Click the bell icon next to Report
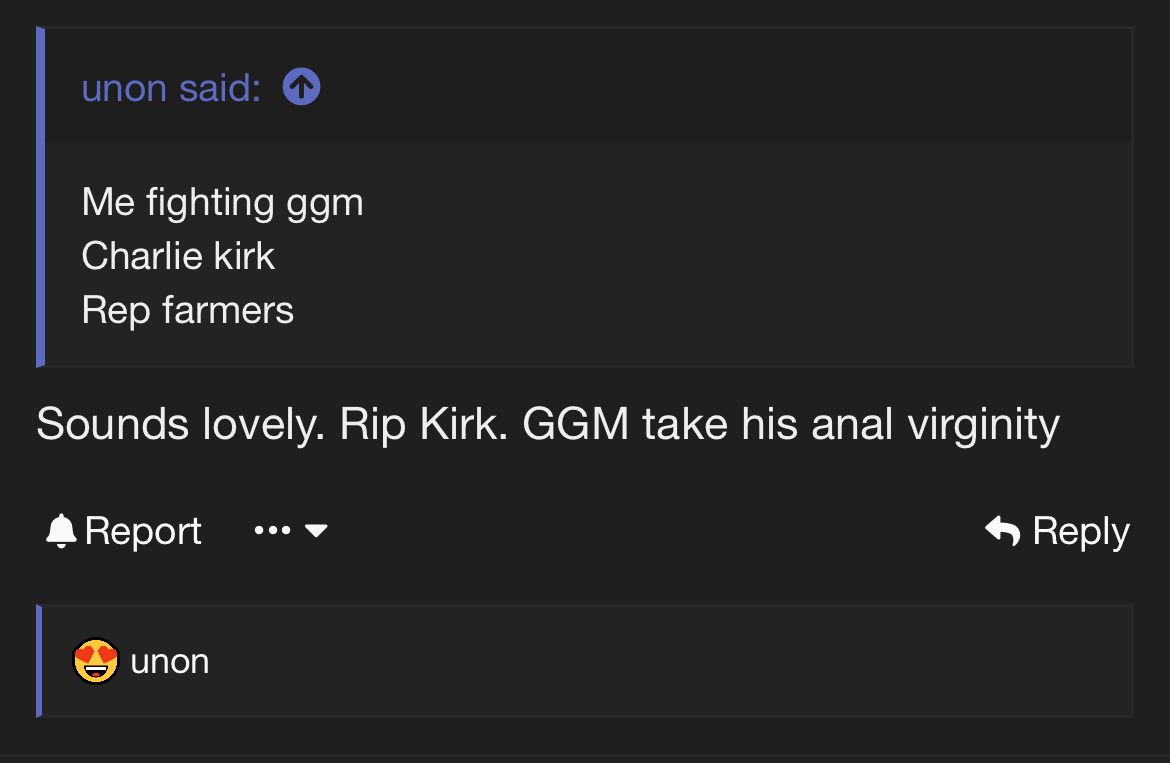The width and height of the screenshot is (1170, 763). [x=61, y=531]
